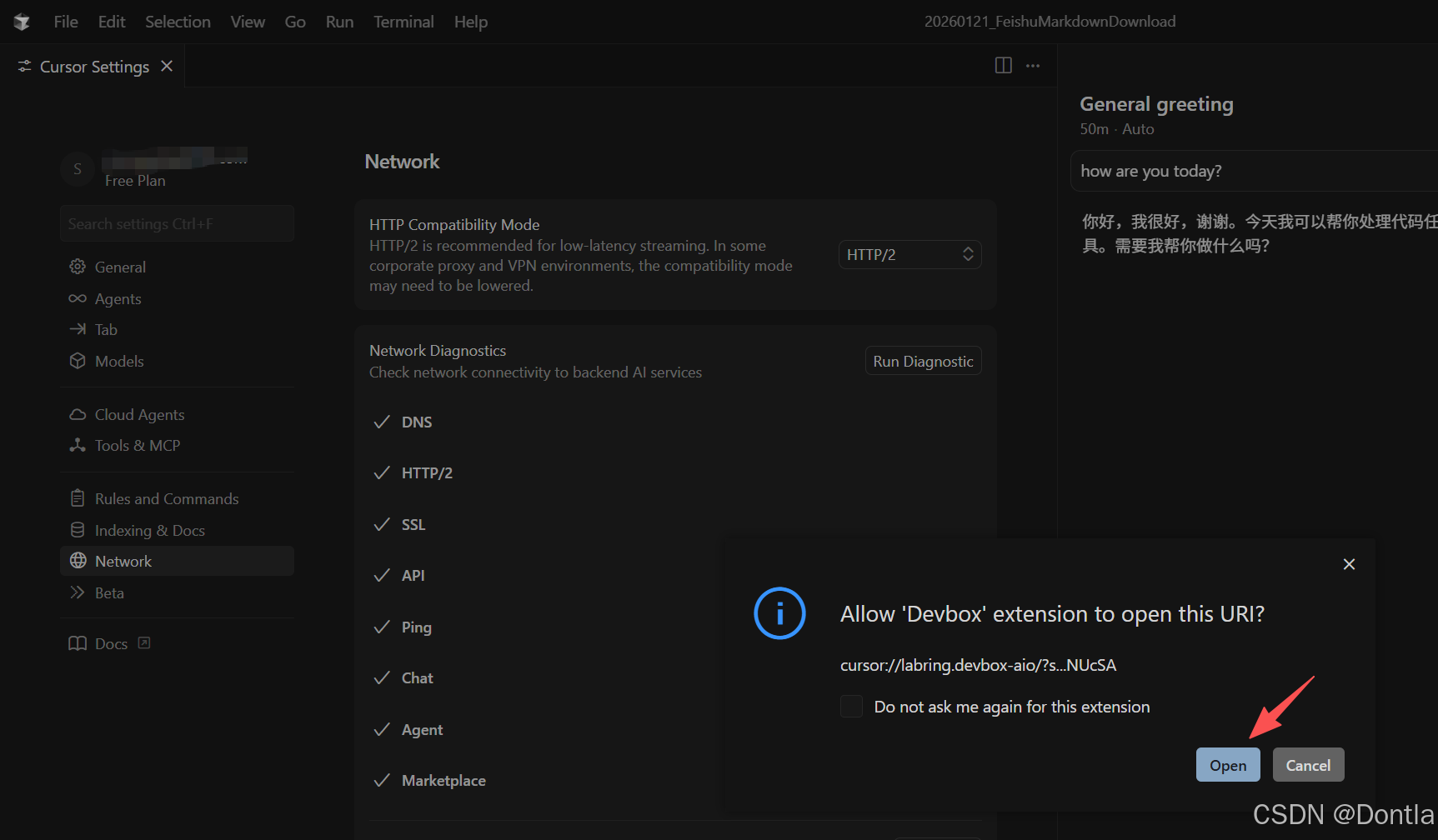Select the Cursor Settings tab
Screen dimensions: 1438x840
point(94,67)
